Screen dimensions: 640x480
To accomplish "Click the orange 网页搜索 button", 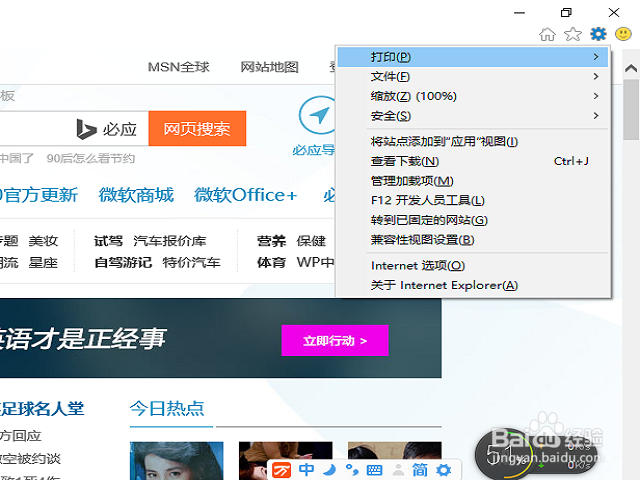I will [x=197, y=129].
